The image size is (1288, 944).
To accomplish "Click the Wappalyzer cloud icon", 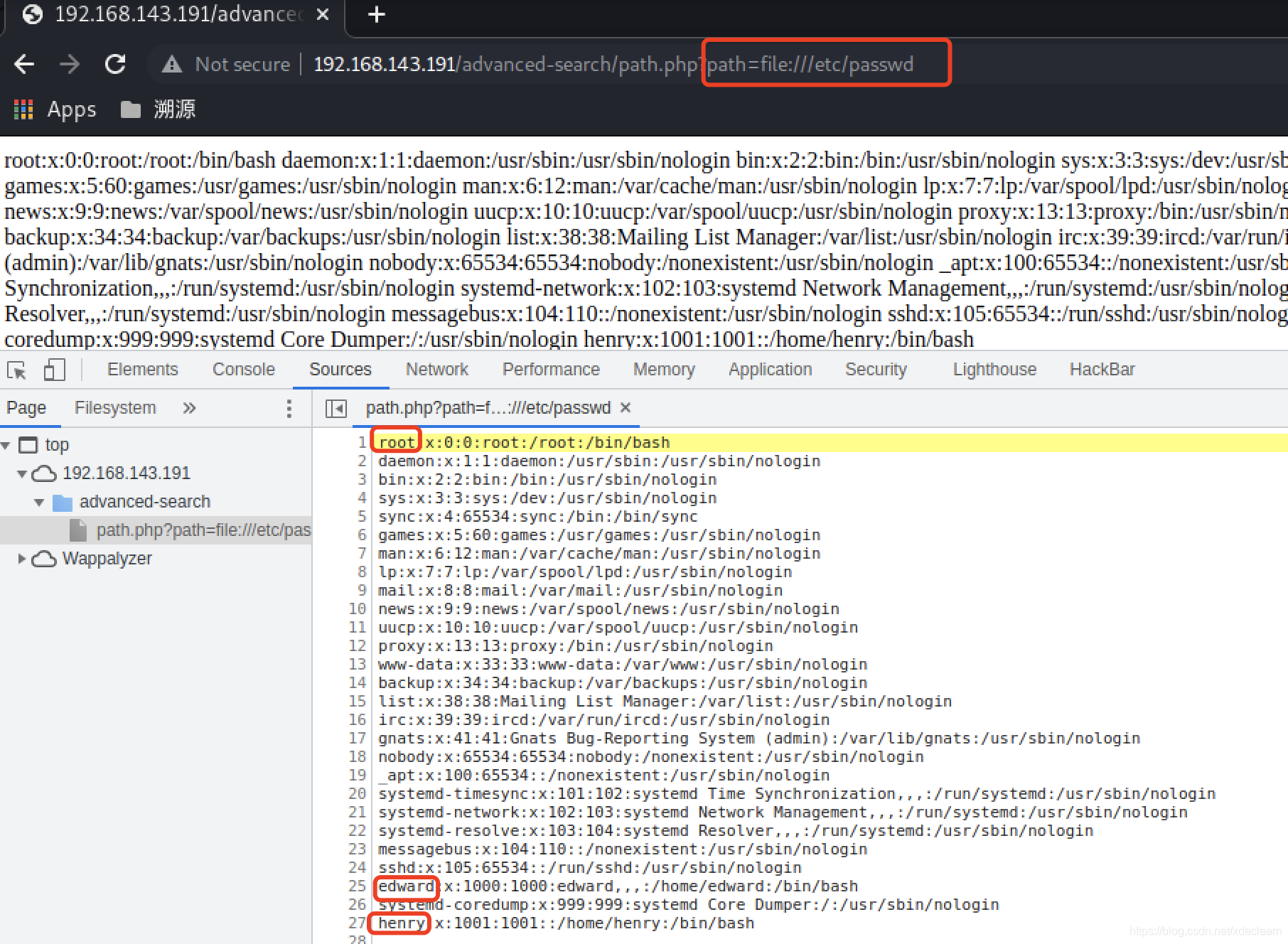I will (44, 559).
